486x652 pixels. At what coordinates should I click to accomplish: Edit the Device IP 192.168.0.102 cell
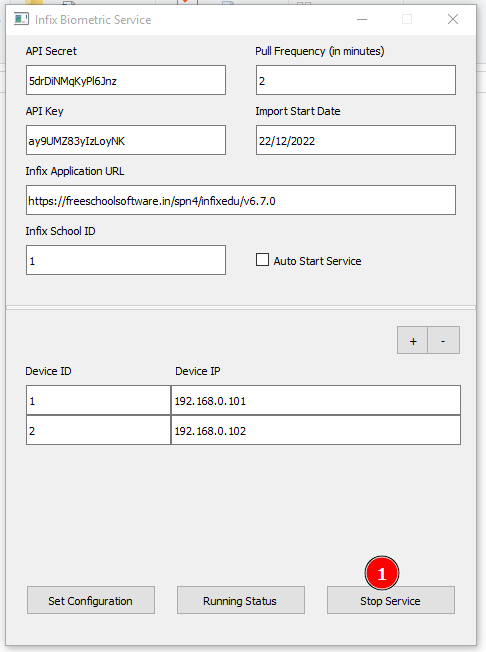click(x=316, y=430)
